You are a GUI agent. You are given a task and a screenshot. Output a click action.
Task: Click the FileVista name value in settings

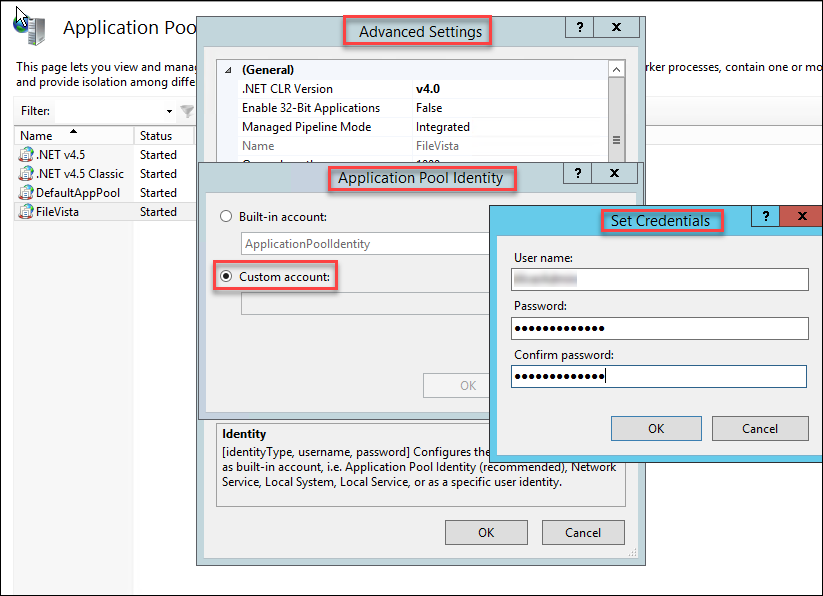pos(437,145)
